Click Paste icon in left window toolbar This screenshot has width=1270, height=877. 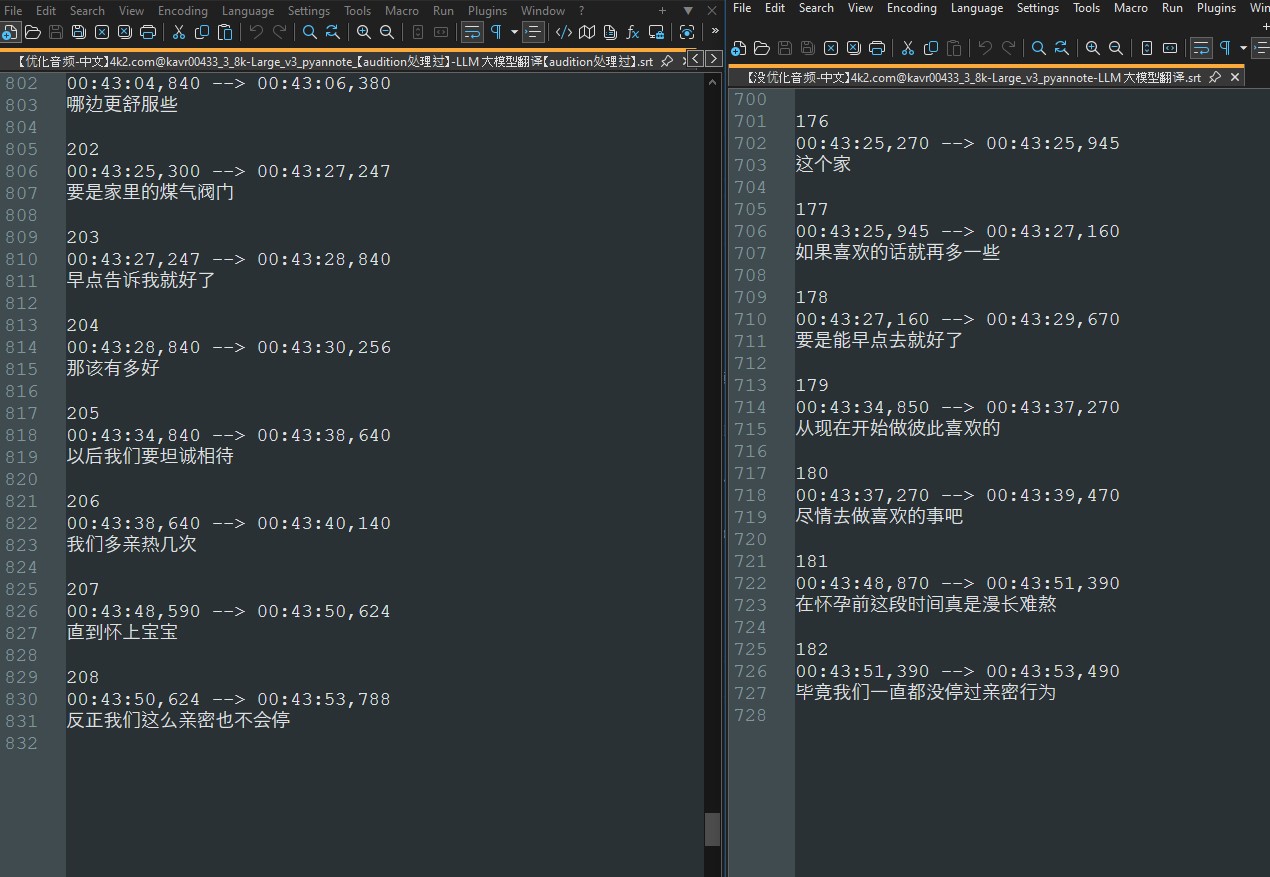[x=225, y=32]
